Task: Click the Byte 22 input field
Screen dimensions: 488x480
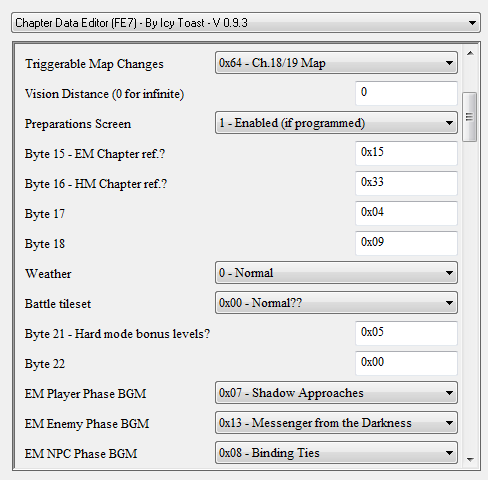Action: (x=406, y=363)
